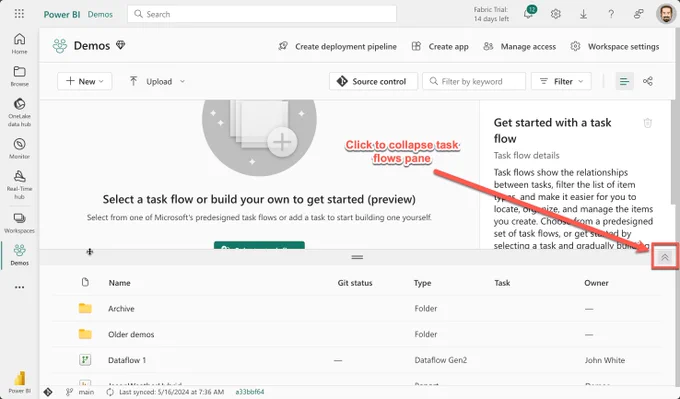Open the Older demos folder
Screen dimensions: 680x399
131,334
